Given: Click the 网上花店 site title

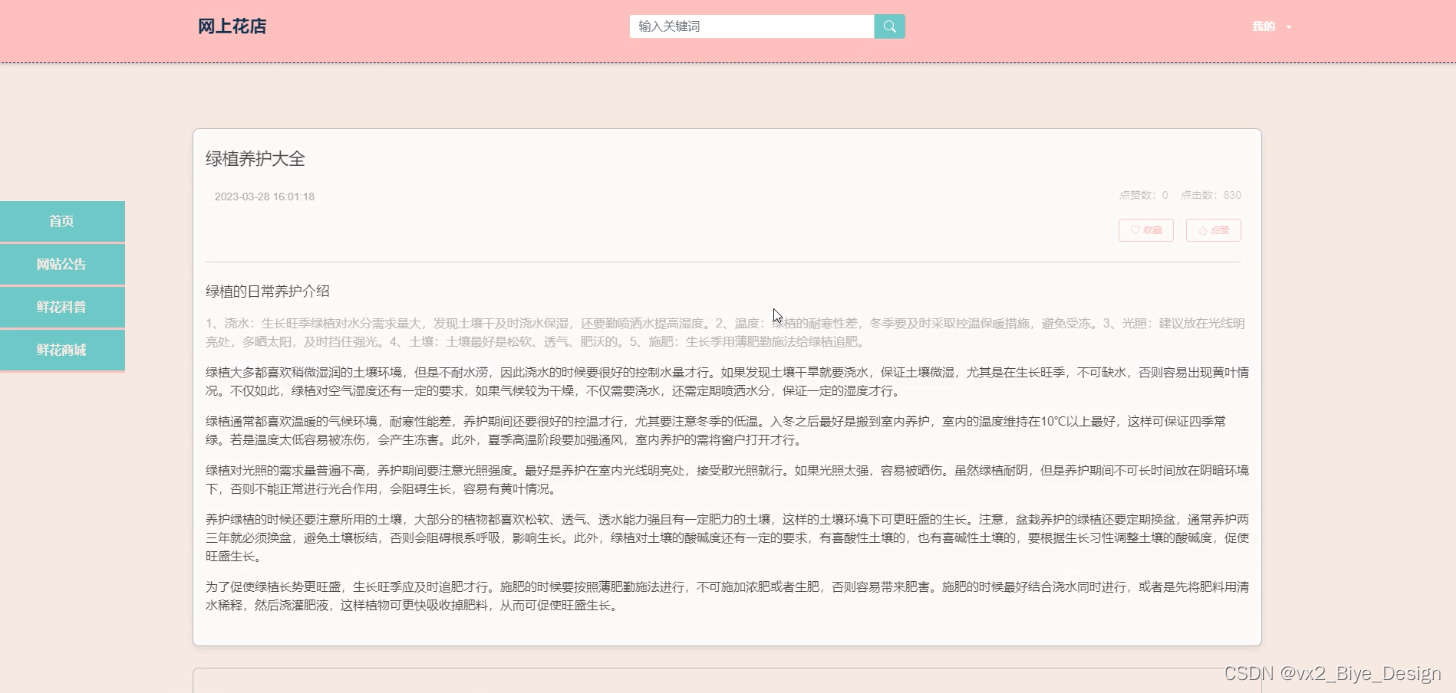Looking at the screenshot, I should click(232, 26).
